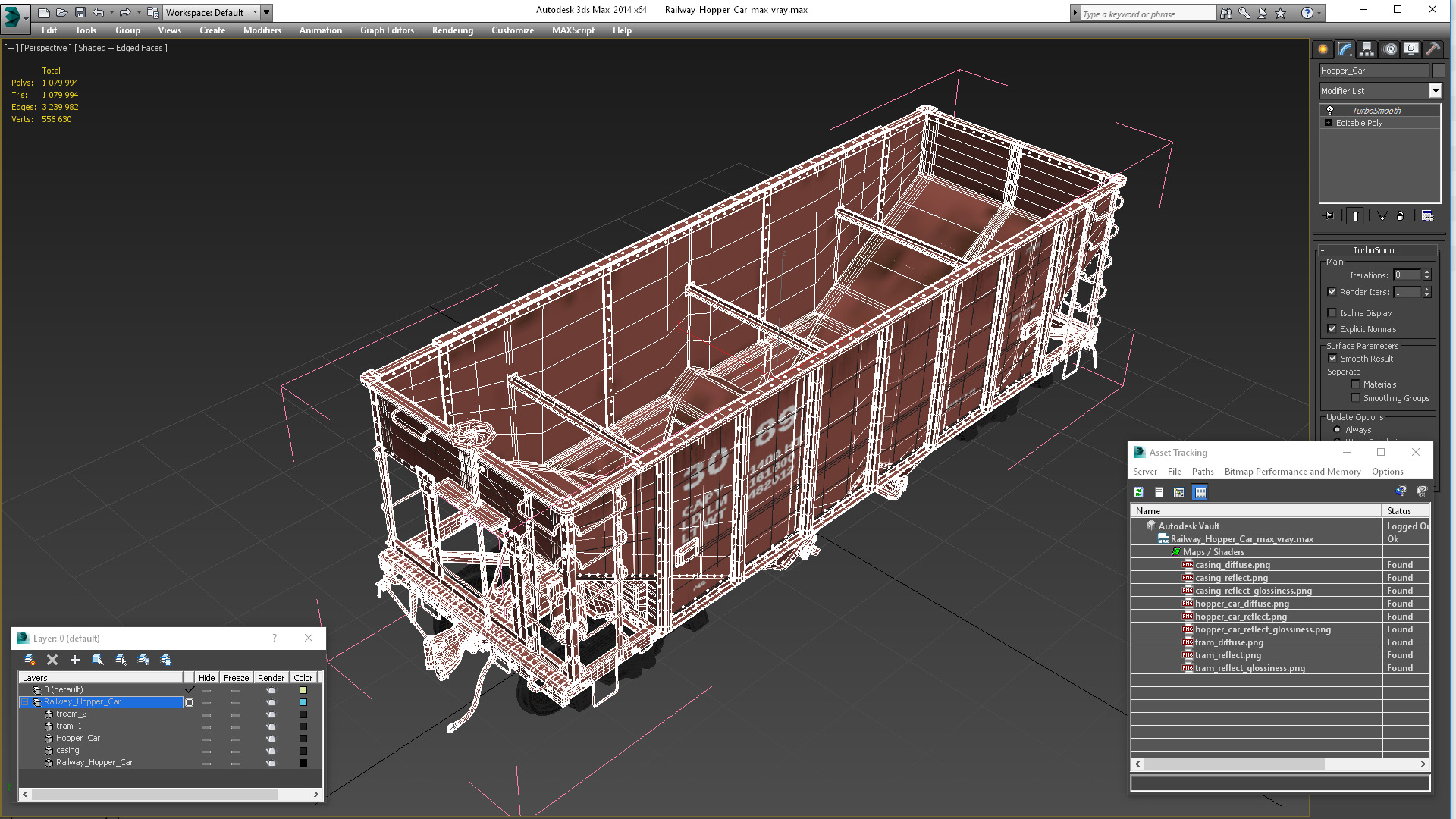Screen dimensions: 1456x819
Task: Click Save icon in quick access toolbar
Action: pos(80,12)
